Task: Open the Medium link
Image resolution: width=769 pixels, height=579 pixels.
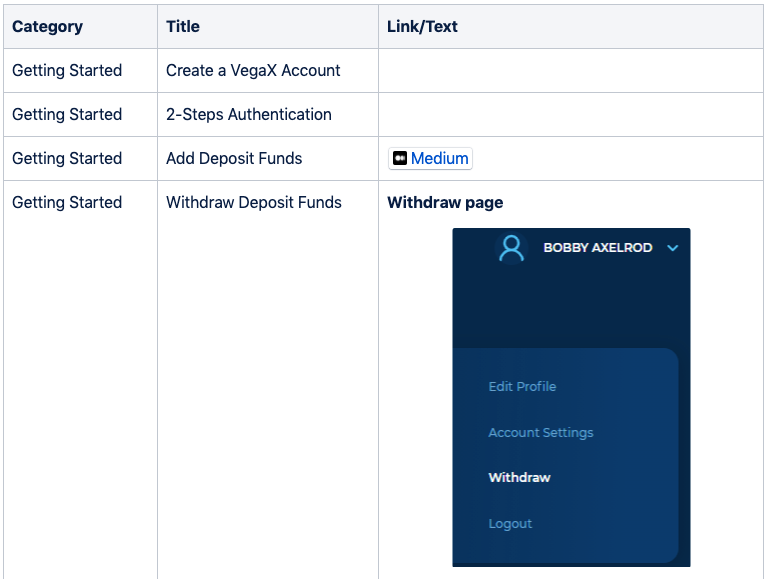Action: coord(430,158)
